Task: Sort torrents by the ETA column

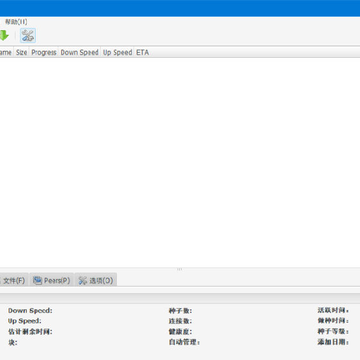Action: click(x=142, y=52)
